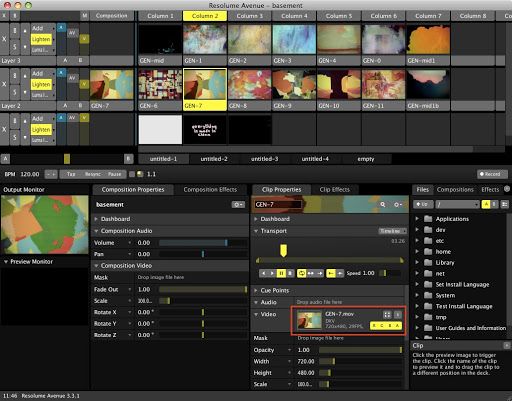The image size is (512, 401).
Task: Play clip backwards in Transport
Action: click(264, 273)
